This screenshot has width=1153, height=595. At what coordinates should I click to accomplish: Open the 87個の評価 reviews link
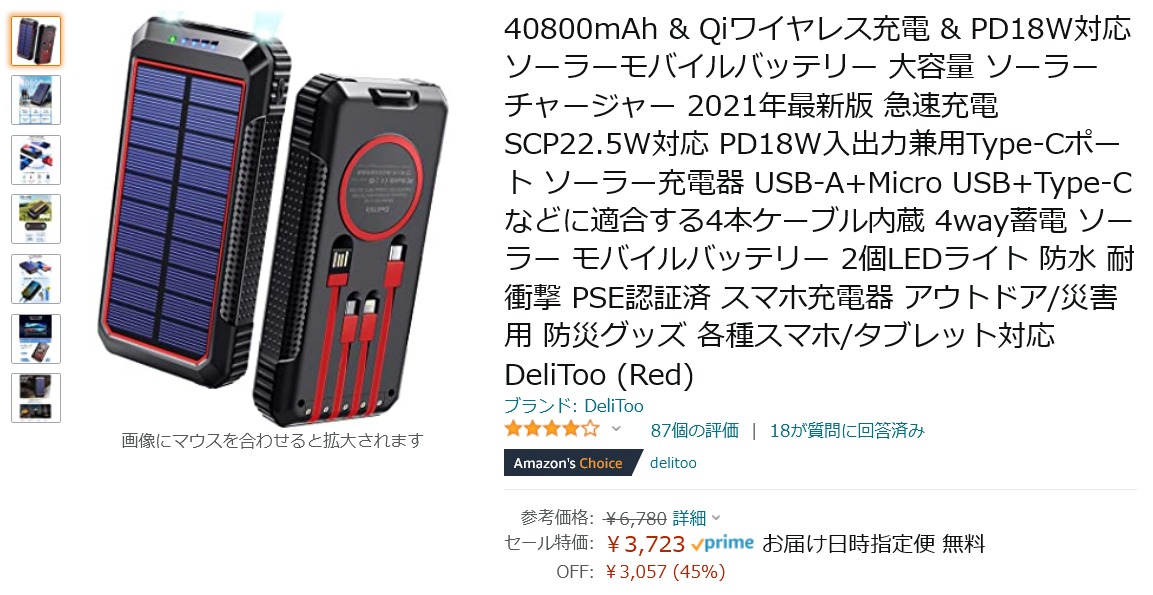[x=694, y=430]
